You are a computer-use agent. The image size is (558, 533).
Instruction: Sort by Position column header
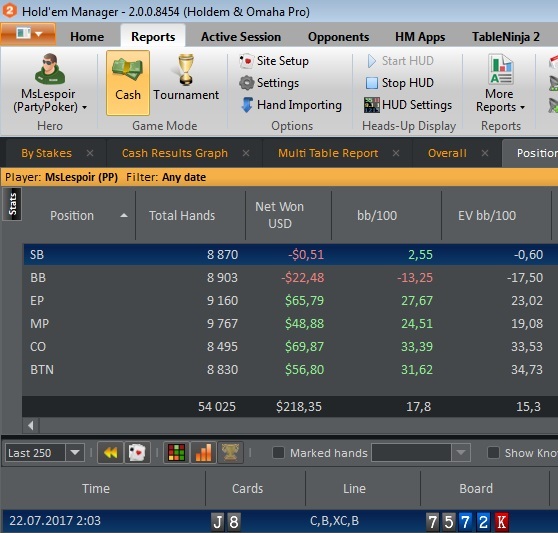tap(72, 216)
